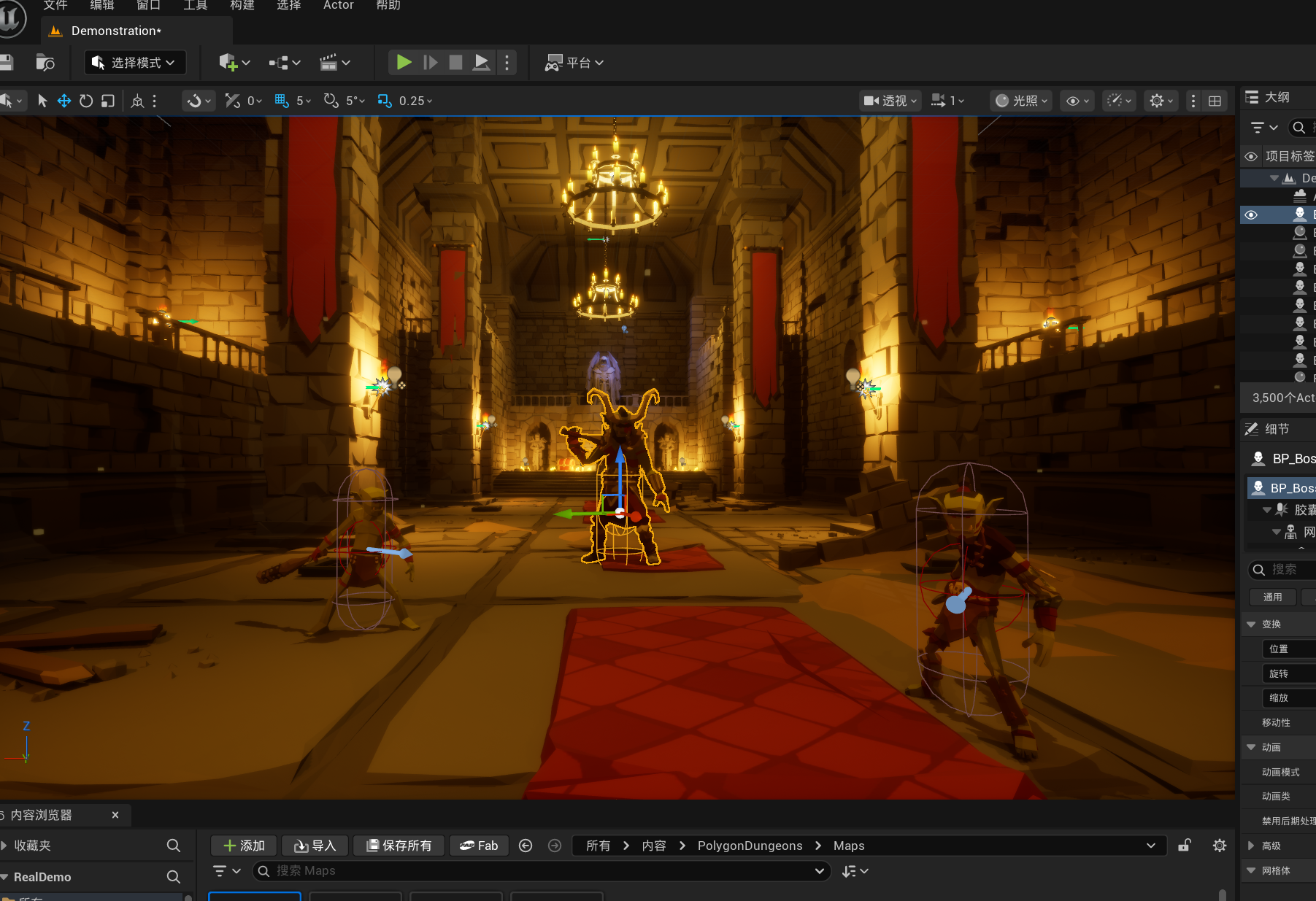Click the 导入 button
Screen dimensions: 1316x901
(x=315, y=846)
